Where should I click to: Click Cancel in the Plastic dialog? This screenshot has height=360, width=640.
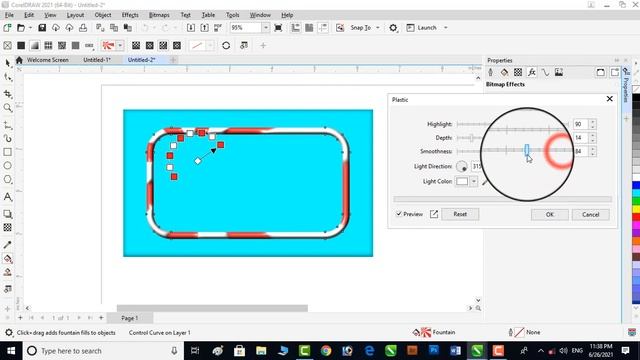click(590, 214)
